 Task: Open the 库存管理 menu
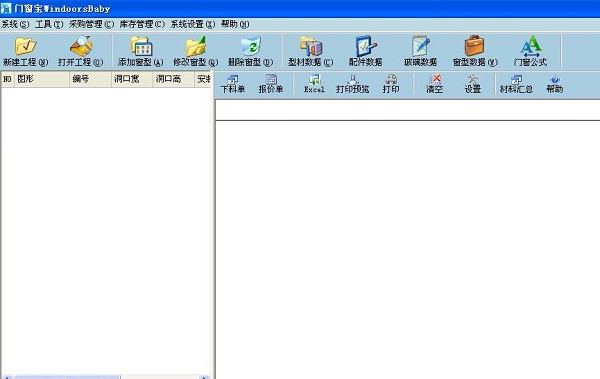142,25
